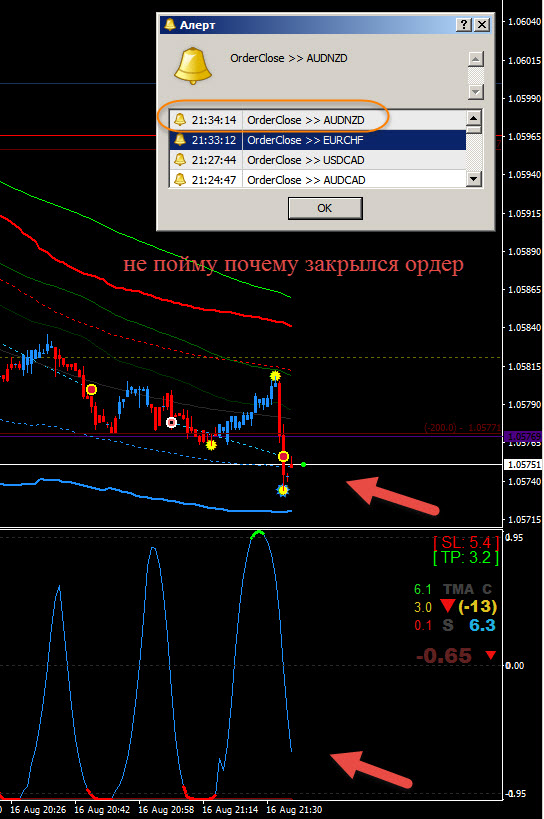Screen dimensions: 544x819
Task: Click the TP: 3.2 label
Action: point(466,558)
